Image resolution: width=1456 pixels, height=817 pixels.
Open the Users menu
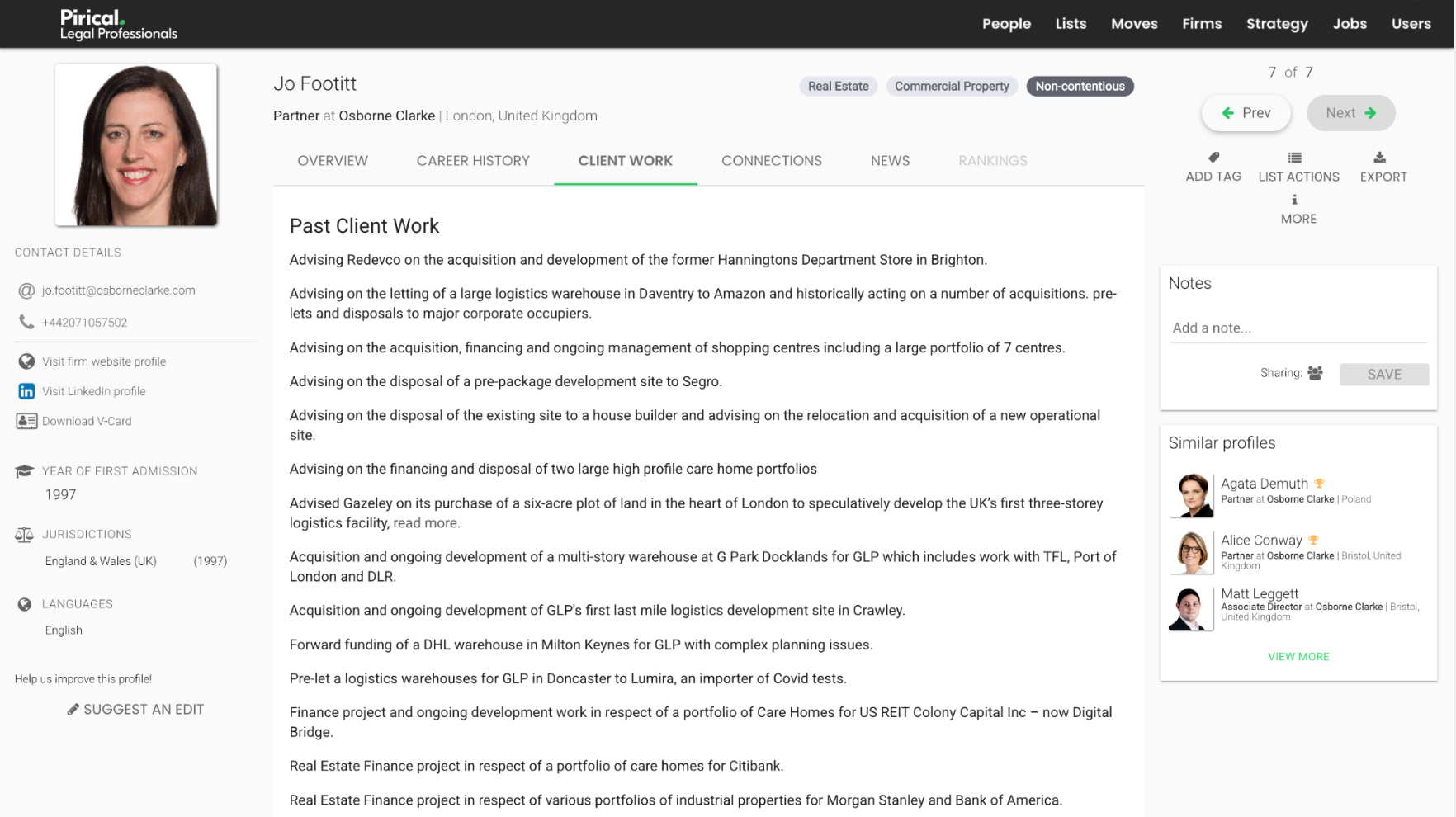(1411, 24)
